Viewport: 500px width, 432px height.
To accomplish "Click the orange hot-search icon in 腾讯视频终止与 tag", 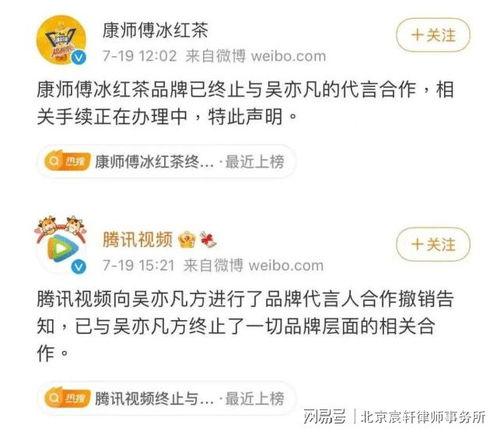I will [x=67, y=398].
